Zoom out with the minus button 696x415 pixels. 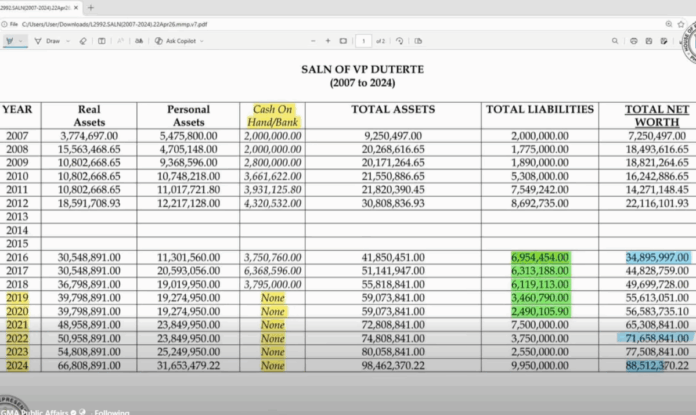coord(313,41)
